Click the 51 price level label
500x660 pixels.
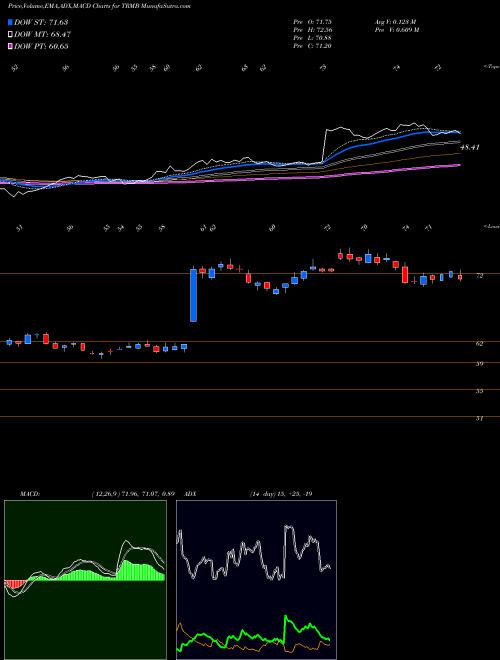click(x=479, y=418)
